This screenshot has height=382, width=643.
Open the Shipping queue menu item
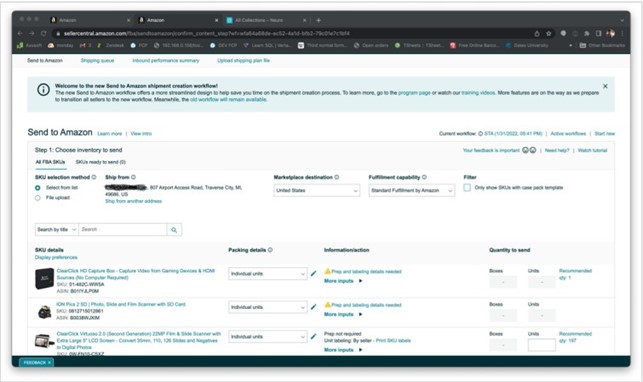pos(97,60)
